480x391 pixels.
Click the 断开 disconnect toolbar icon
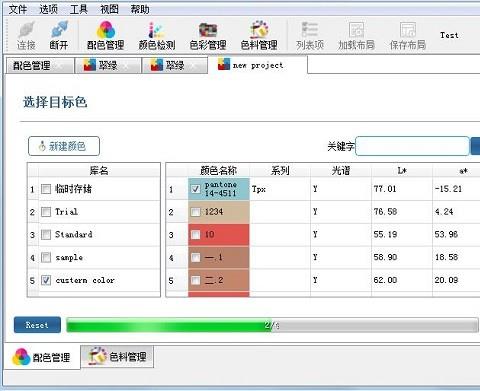pos(59,36)
